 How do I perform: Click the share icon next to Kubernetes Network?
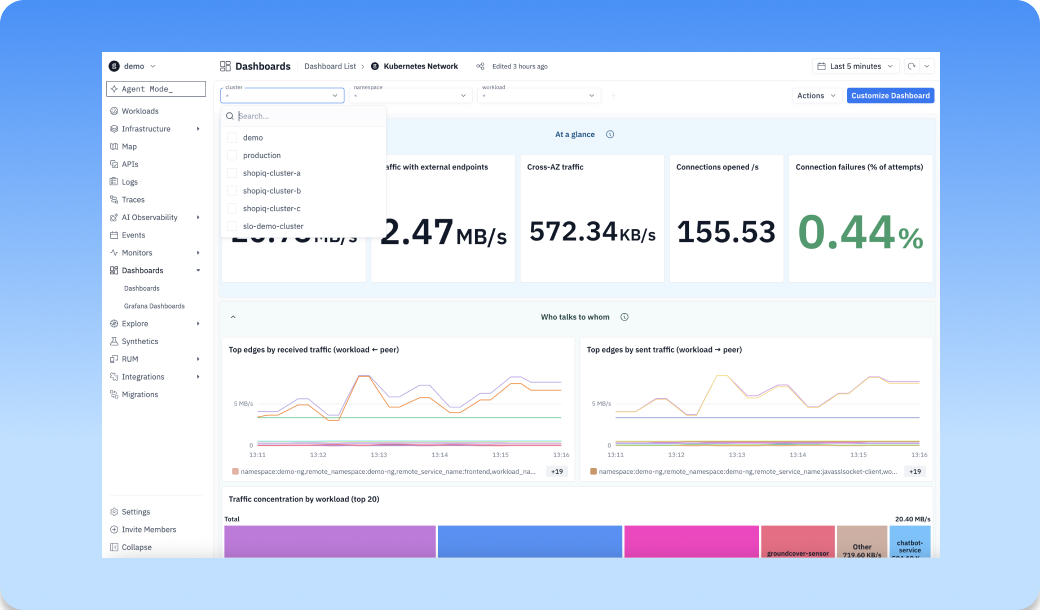click(x=480, y=66)
